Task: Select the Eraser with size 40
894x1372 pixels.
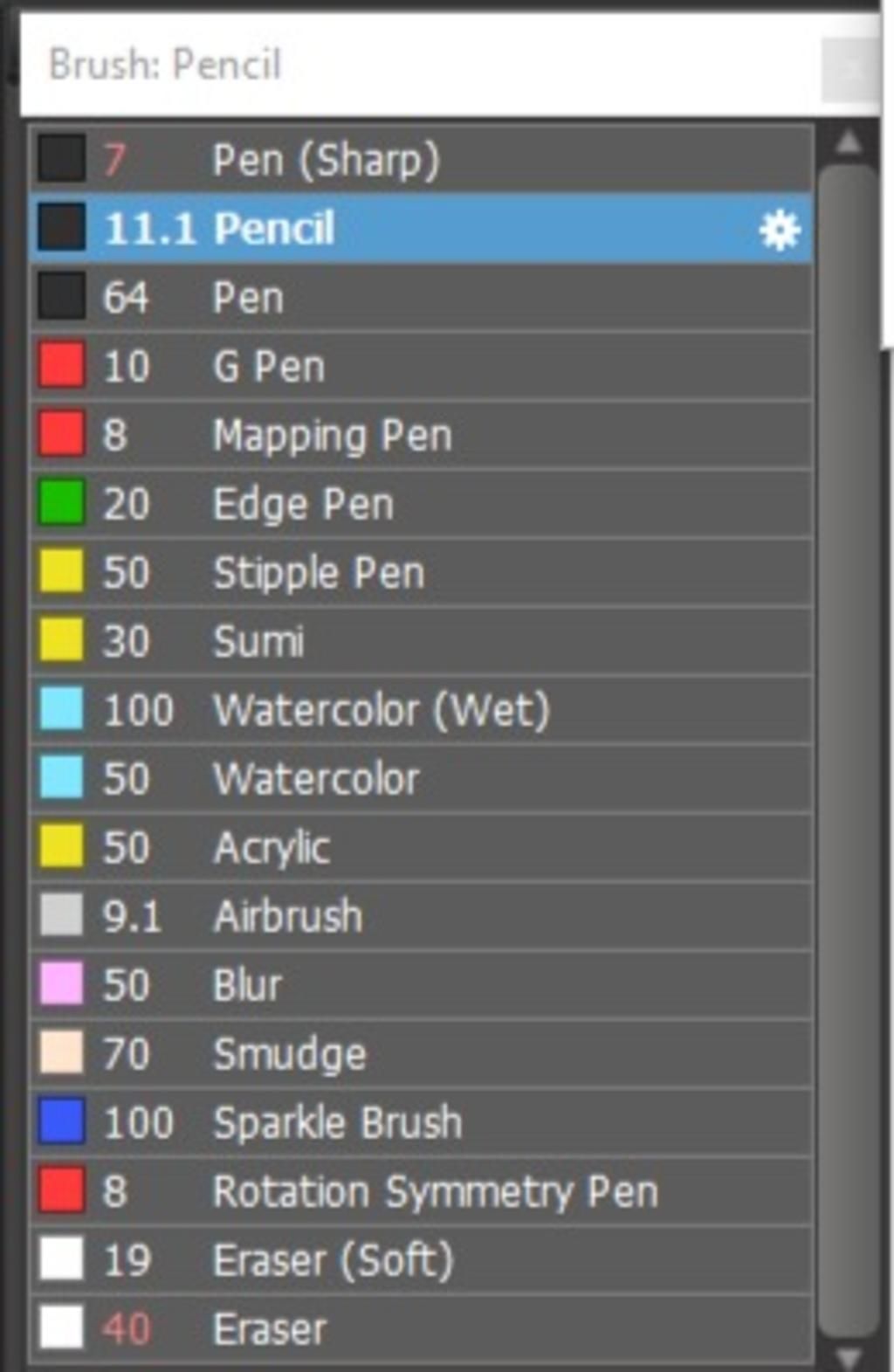Action: (270, 1329)
